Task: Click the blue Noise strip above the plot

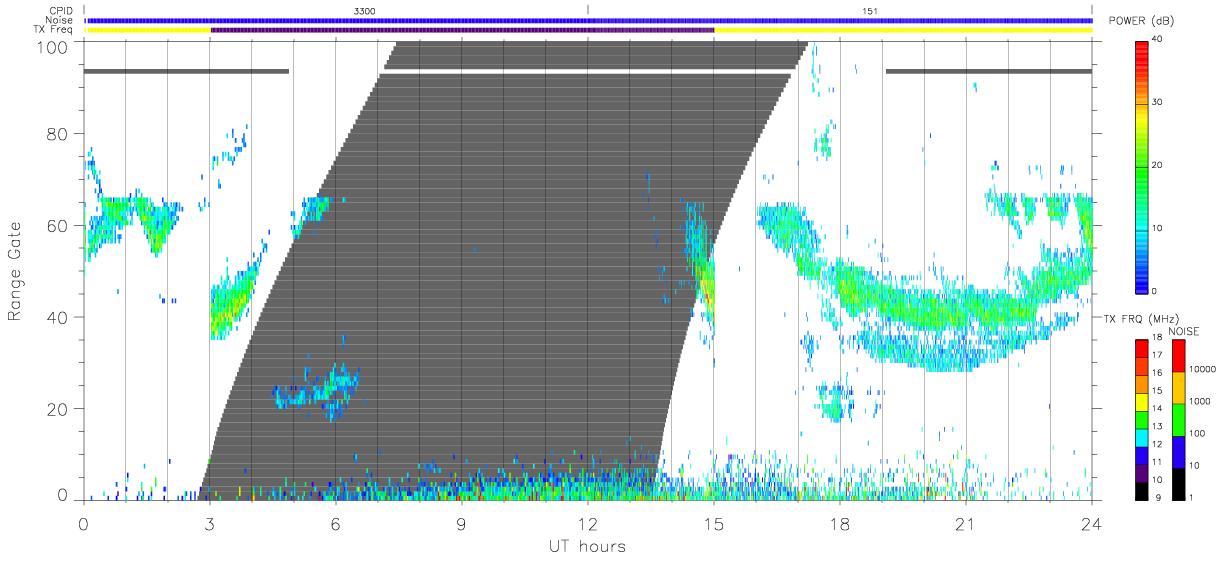Action: [x=588, y=20]
